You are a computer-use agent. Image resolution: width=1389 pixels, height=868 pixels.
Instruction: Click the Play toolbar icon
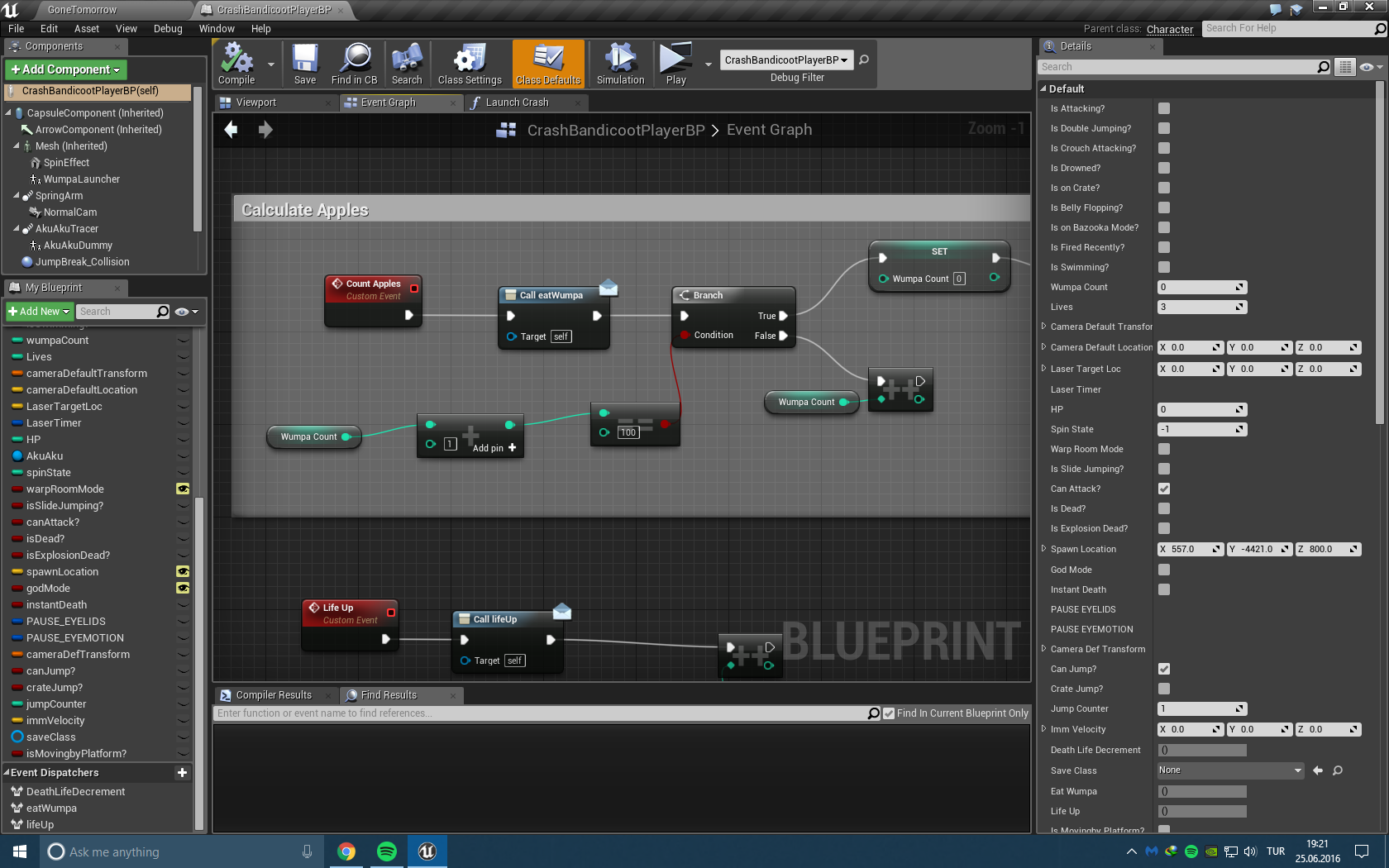pyautogui.click(x=675, y=64)
